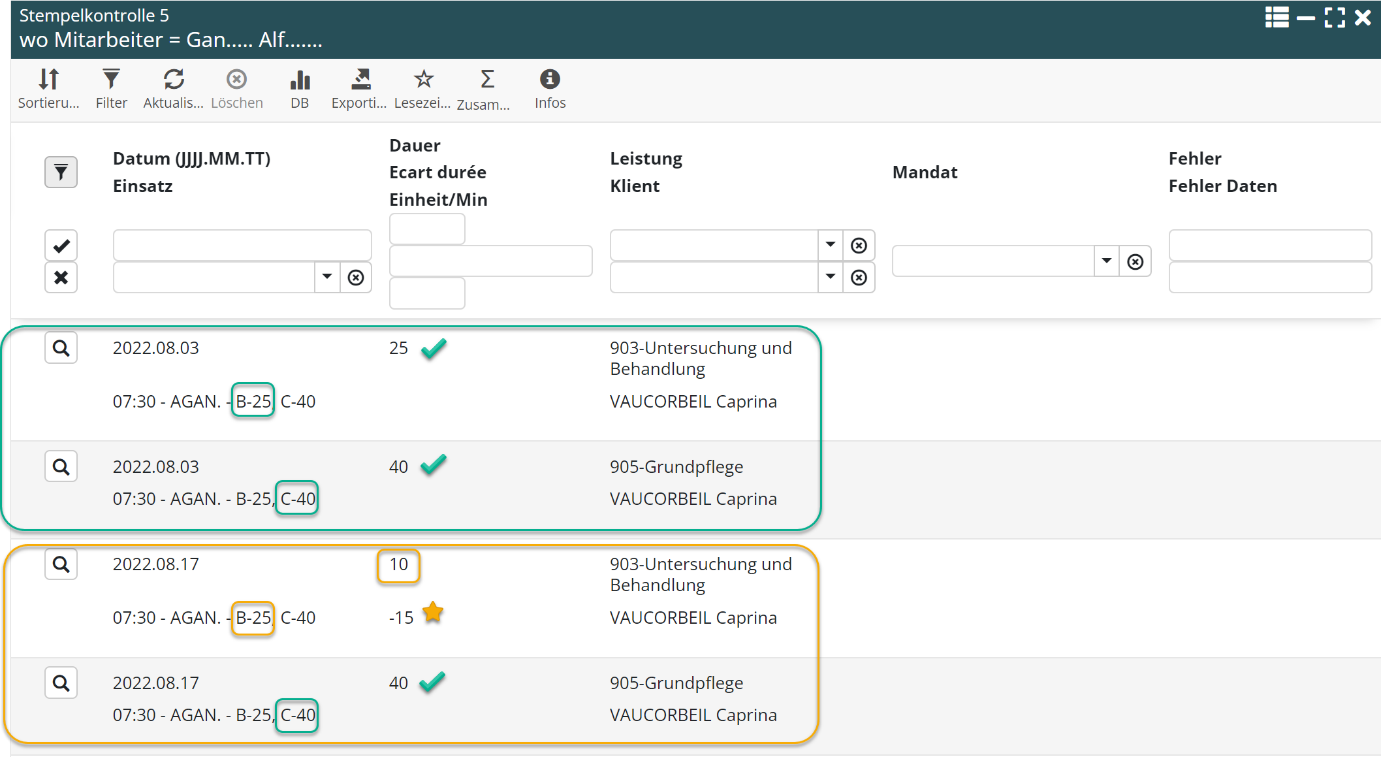1381x757 pixels.
Task: Toggle the filter row funnel button
Action: pos(61,172)
